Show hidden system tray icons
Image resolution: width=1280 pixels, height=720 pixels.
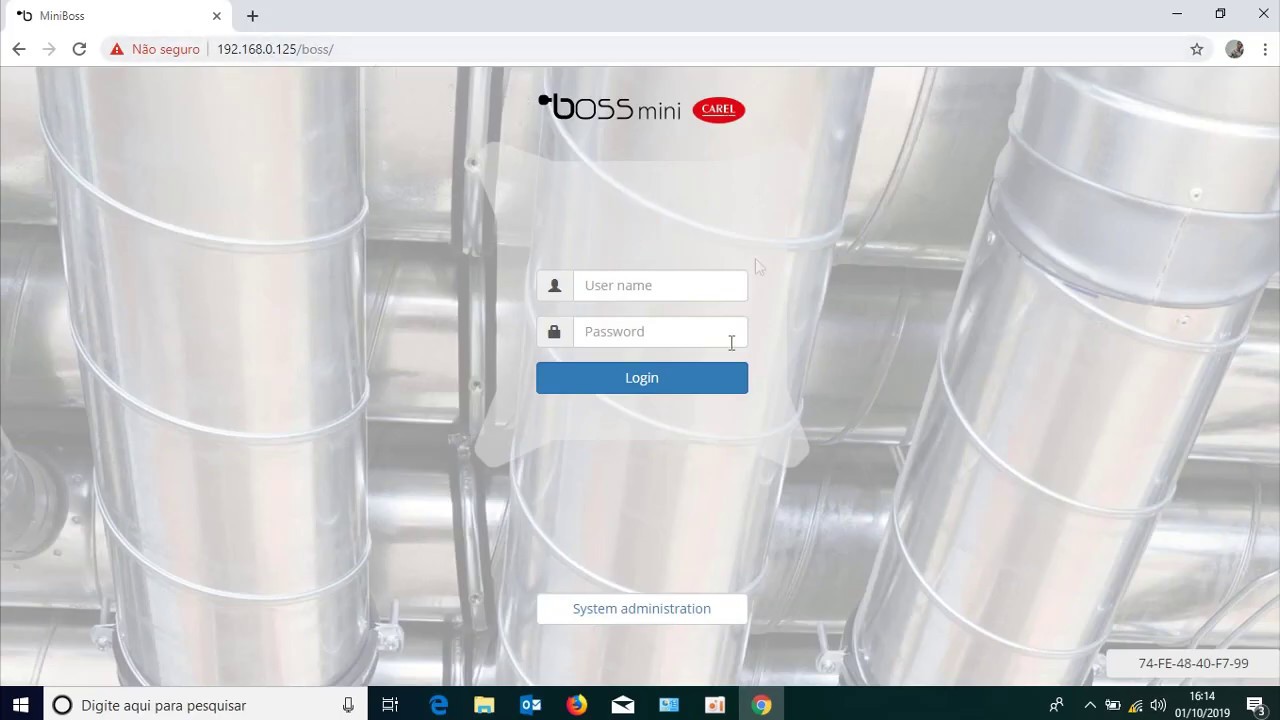[x=1090, y=705]
